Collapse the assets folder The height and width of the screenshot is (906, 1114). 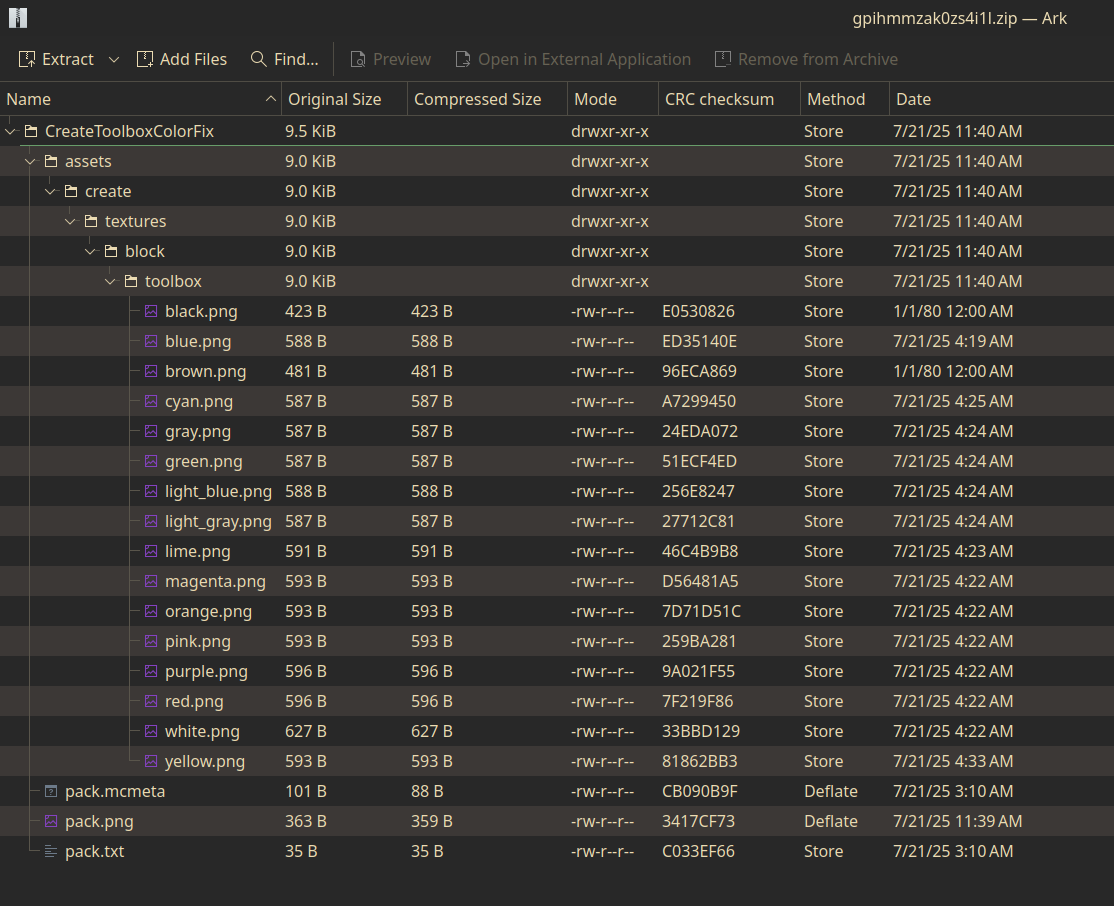(31, 161)
